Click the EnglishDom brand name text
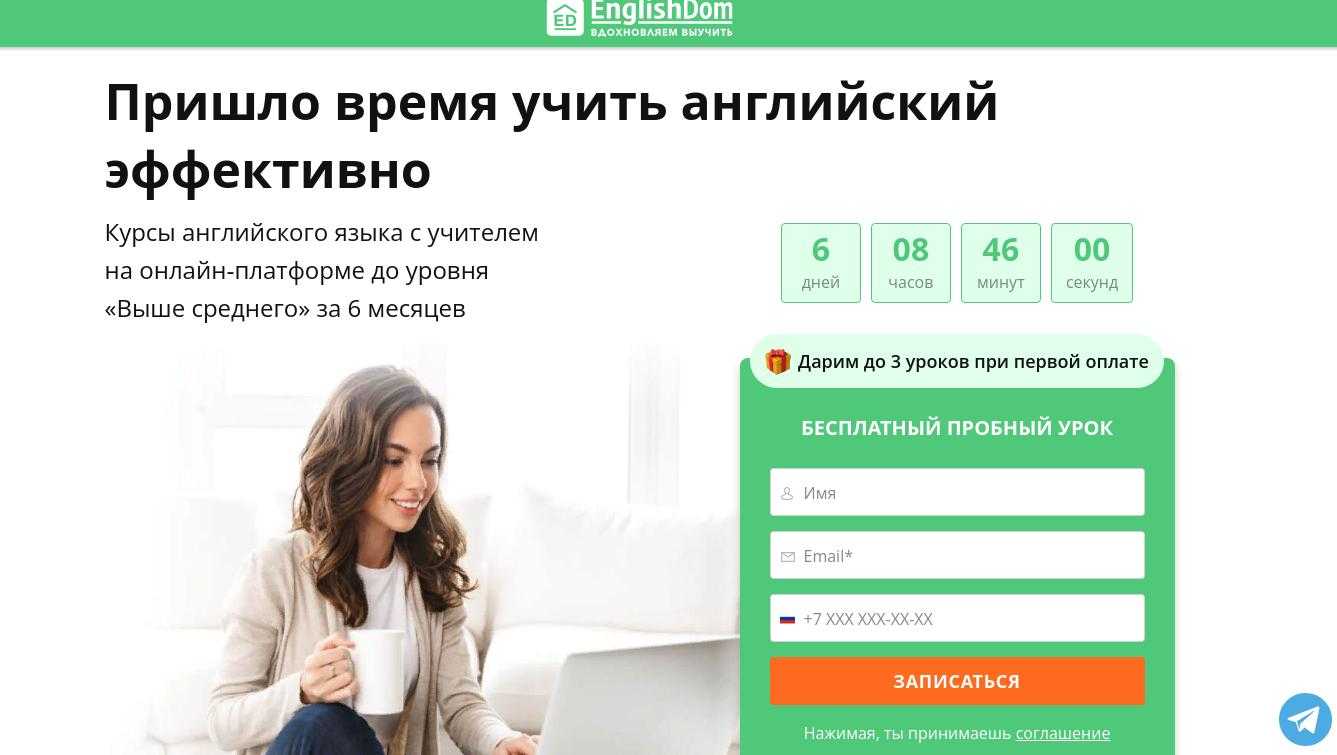 tap(662, 11)
